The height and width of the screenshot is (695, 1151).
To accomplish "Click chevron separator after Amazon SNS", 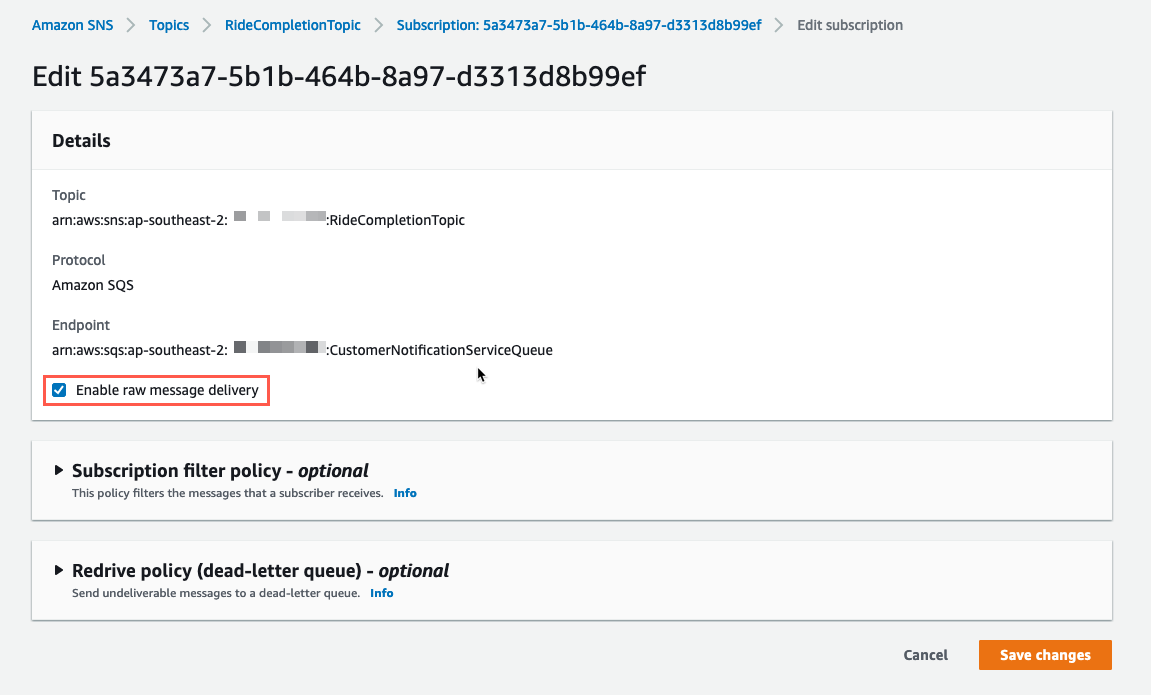I will pyautogui.click(x=131, y=25).
